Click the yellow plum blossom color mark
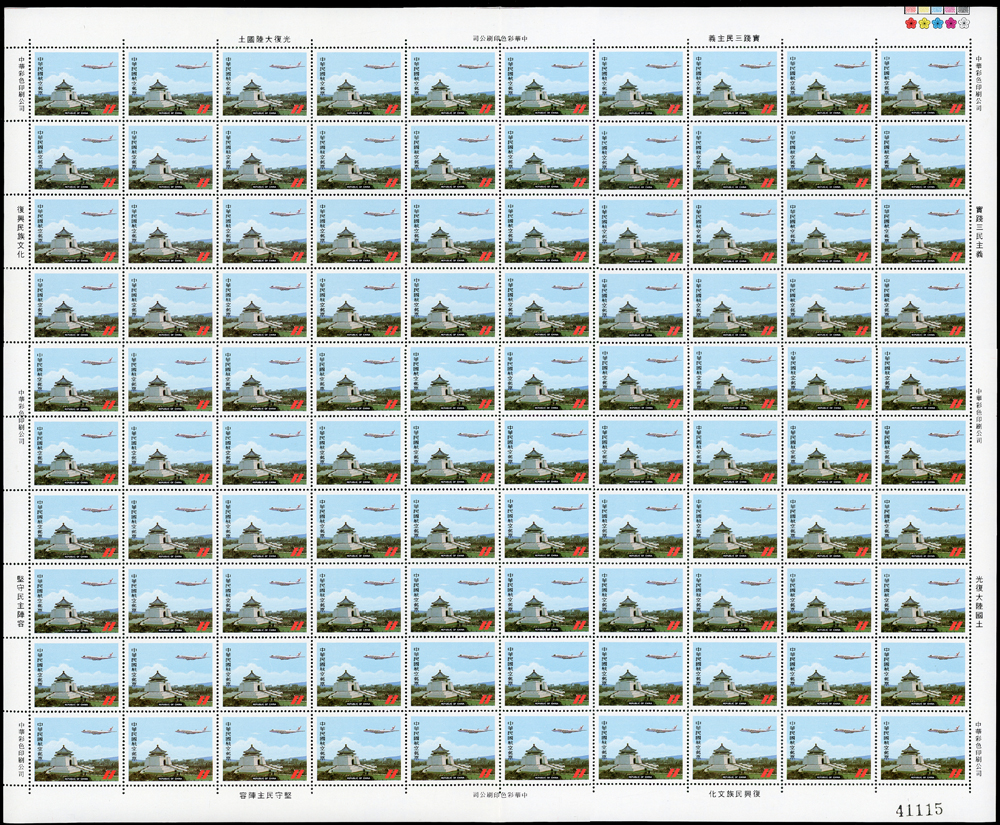 coord(925,23)
